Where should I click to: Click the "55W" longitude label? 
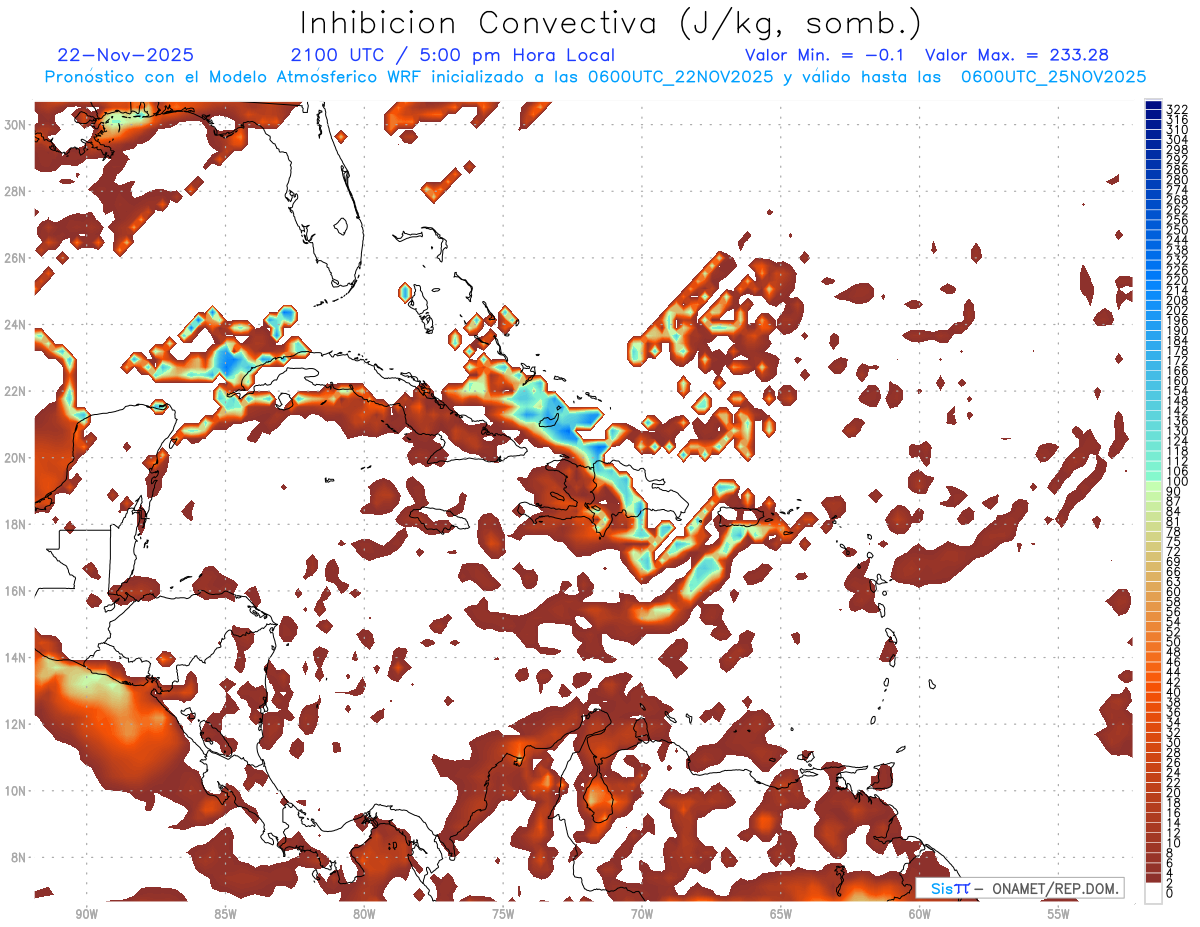pos(1059,914)
